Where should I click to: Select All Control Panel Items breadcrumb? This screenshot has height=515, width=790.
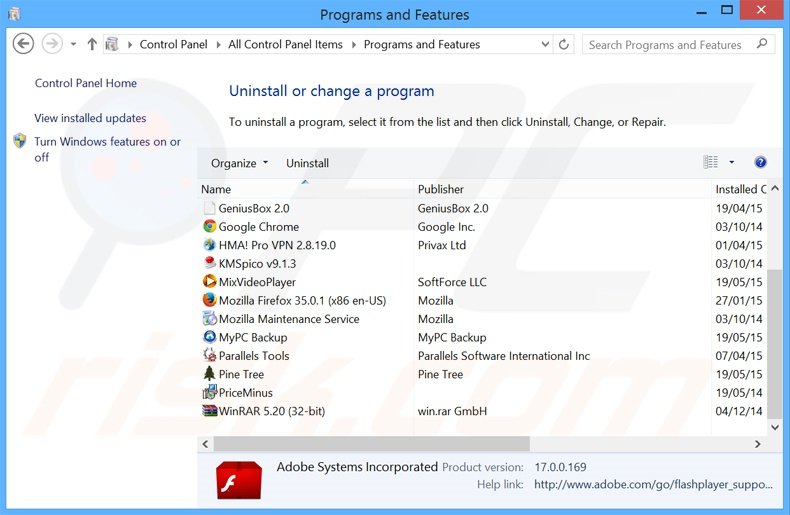coord(285,44)
